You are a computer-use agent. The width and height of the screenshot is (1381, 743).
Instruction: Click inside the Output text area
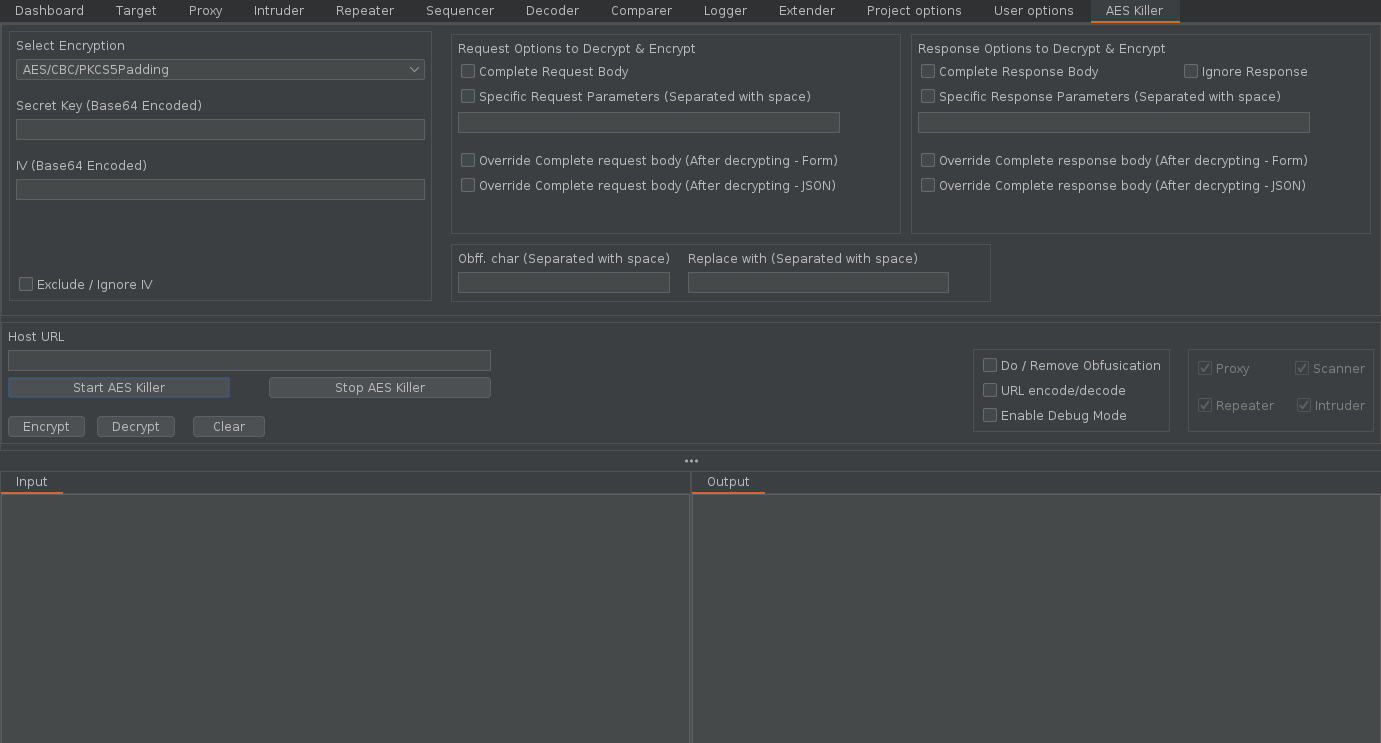(x=1036, y=619)
